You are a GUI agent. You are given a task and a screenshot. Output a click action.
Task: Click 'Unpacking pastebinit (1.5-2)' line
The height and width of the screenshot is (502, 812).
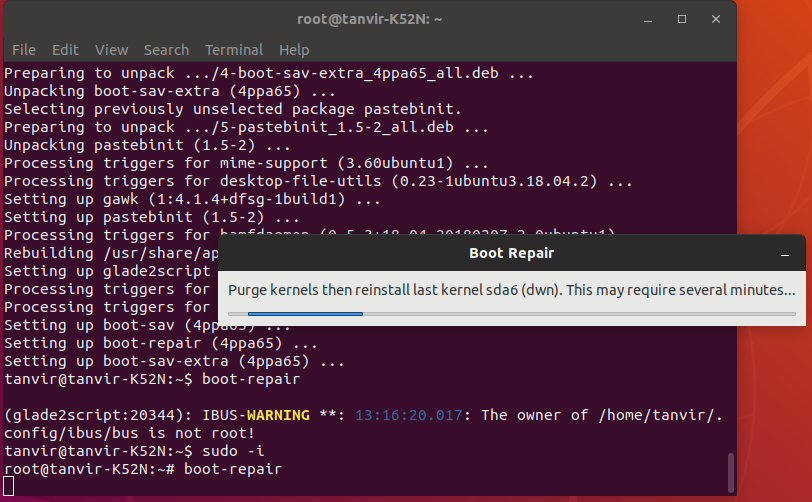coord(147,145)
